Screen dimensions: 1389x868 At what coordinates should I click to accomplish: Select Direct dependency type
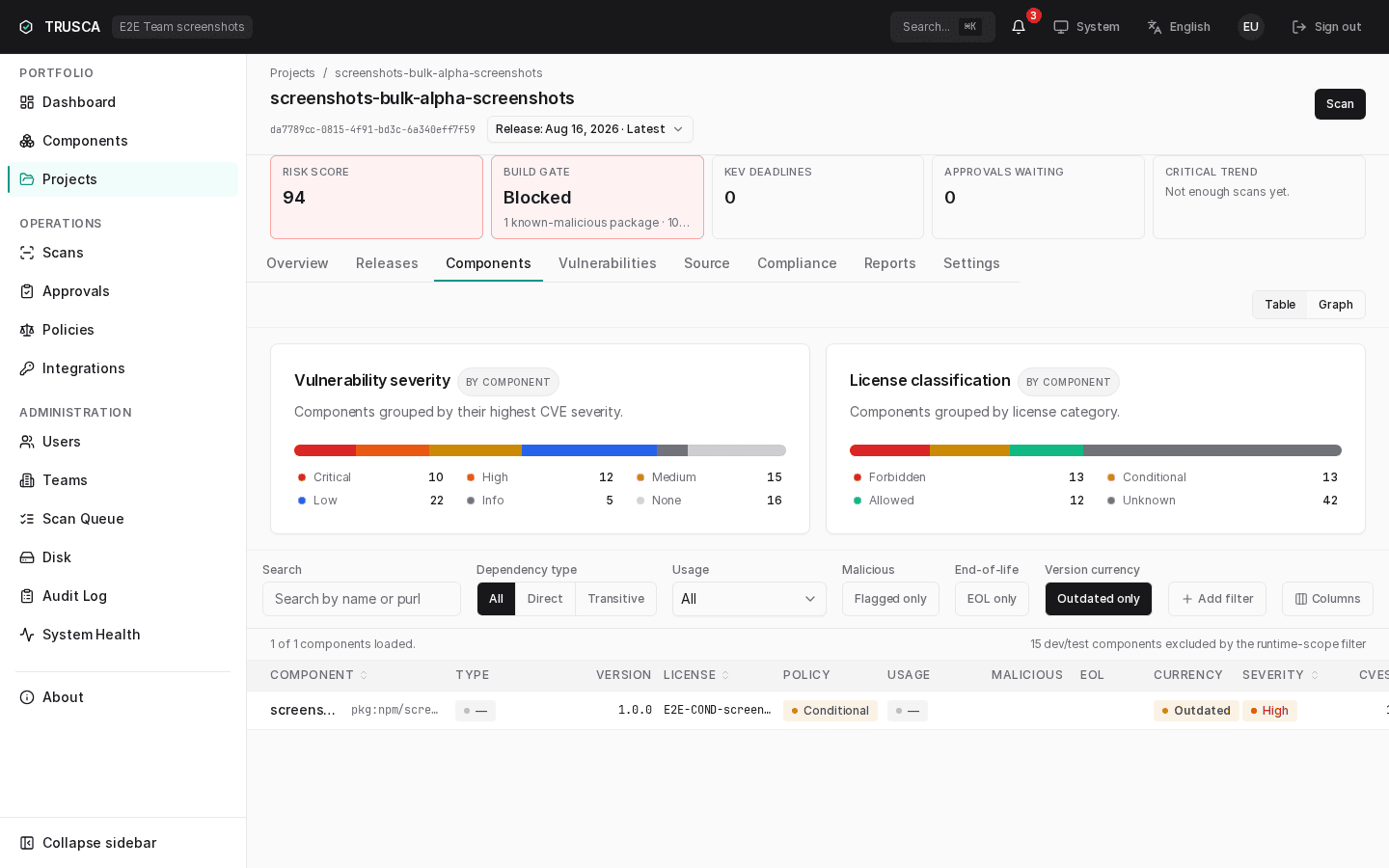[x=545, y=599]
